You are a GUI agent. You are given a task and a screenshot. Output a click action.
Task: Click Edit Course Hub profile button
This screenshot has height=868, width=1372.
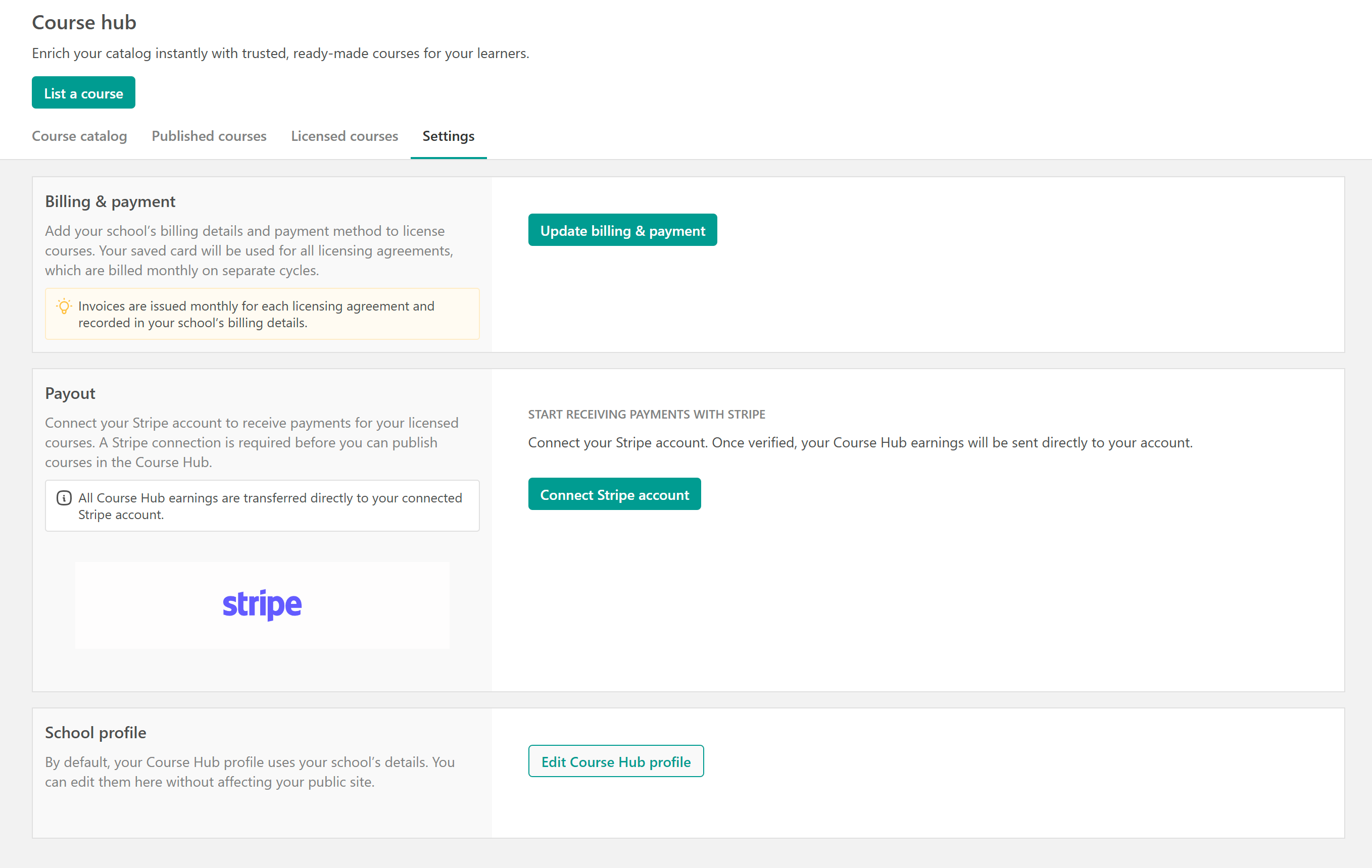(x=615, y=761)
